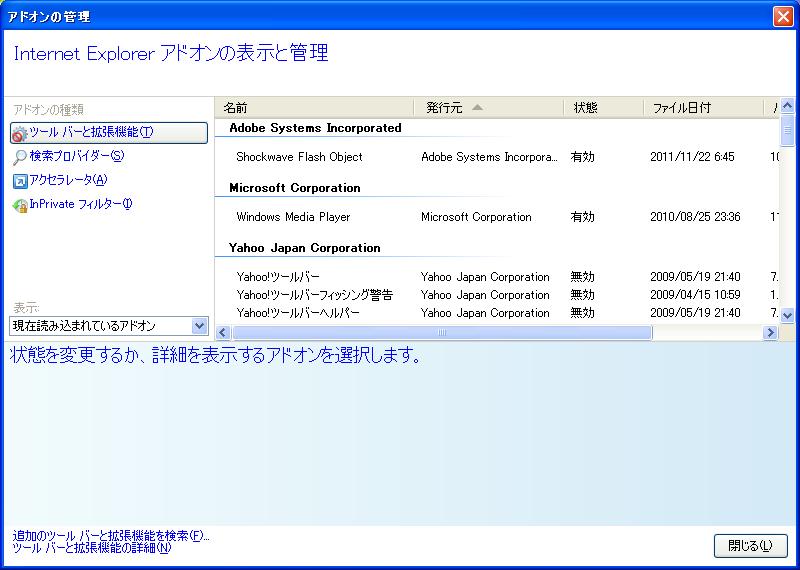Click horizontal scrollbar right arrow
The image size is (800, 570).
tap(770, 333)
